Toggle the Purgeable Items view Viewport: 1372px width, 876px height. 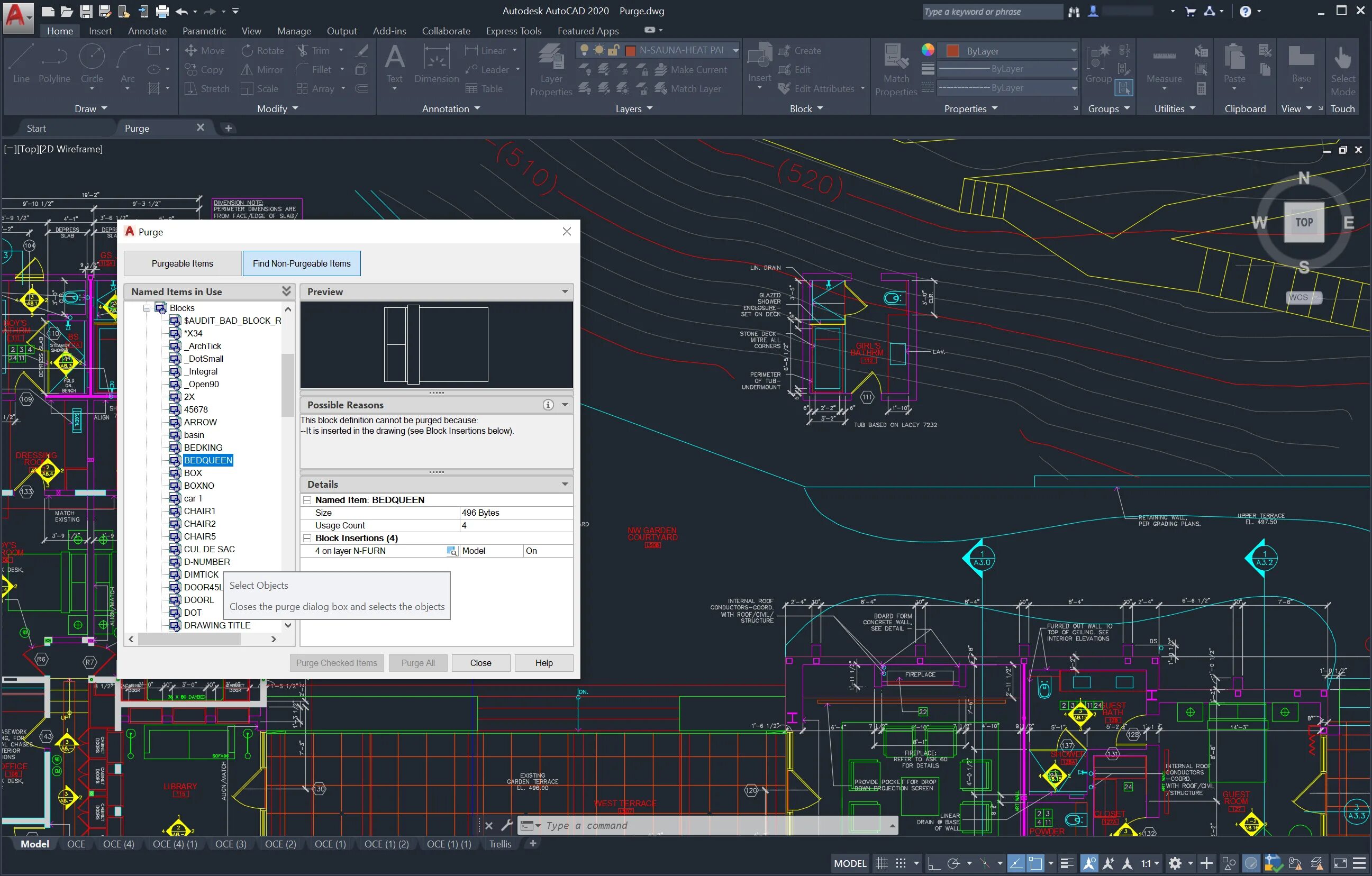[x=183, y=264]
